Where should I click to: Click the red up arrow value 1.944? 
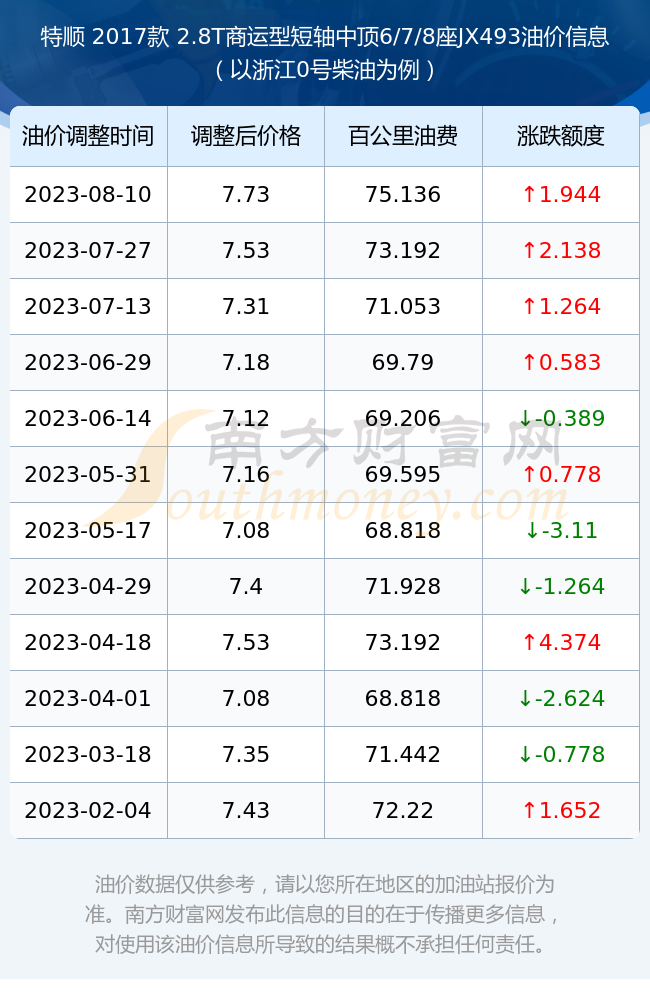(561, 195)
